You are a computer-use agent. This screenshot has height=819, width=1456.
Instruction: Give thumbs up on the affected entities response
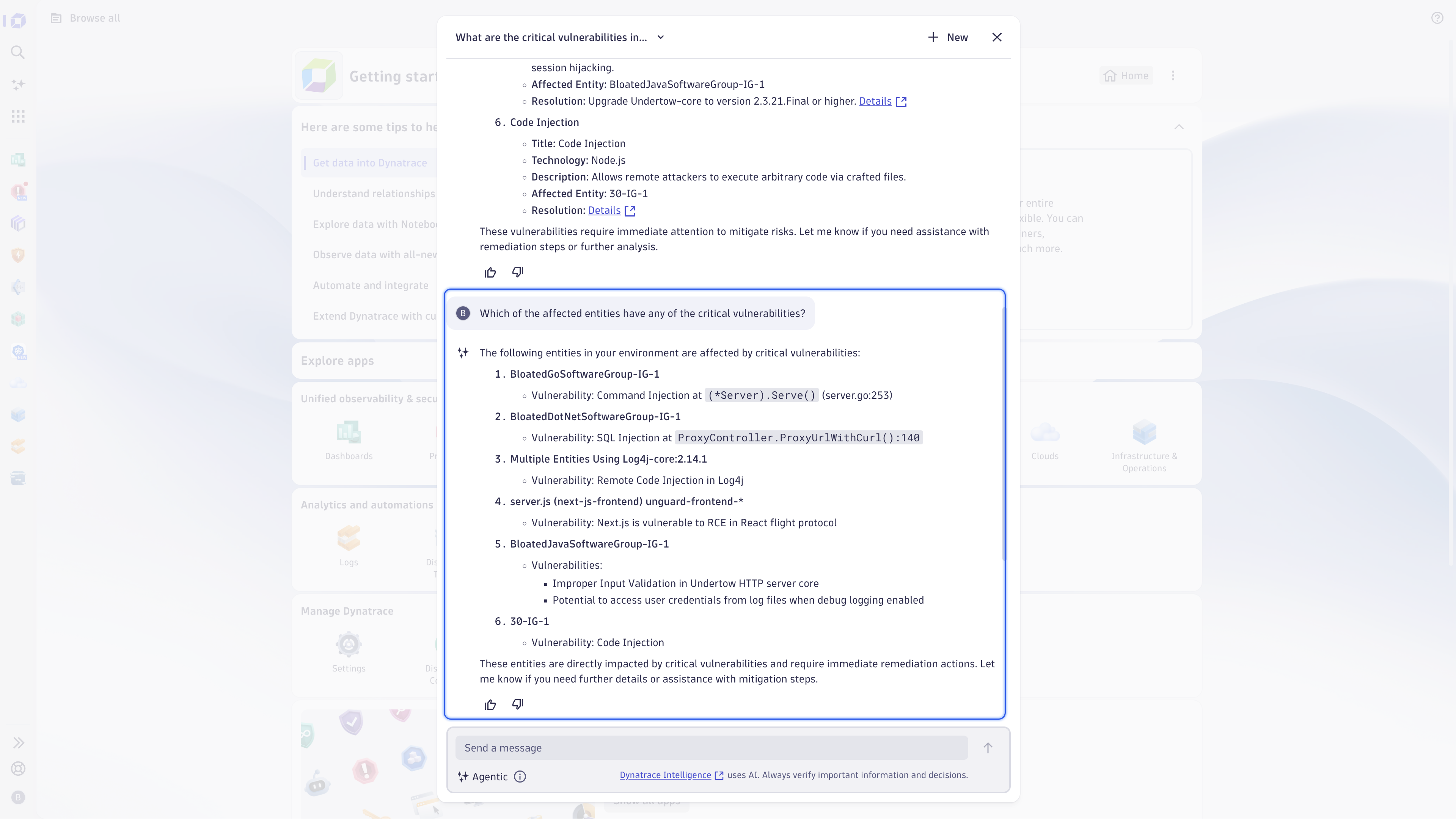pyautogui.click(x=490, y=704)
